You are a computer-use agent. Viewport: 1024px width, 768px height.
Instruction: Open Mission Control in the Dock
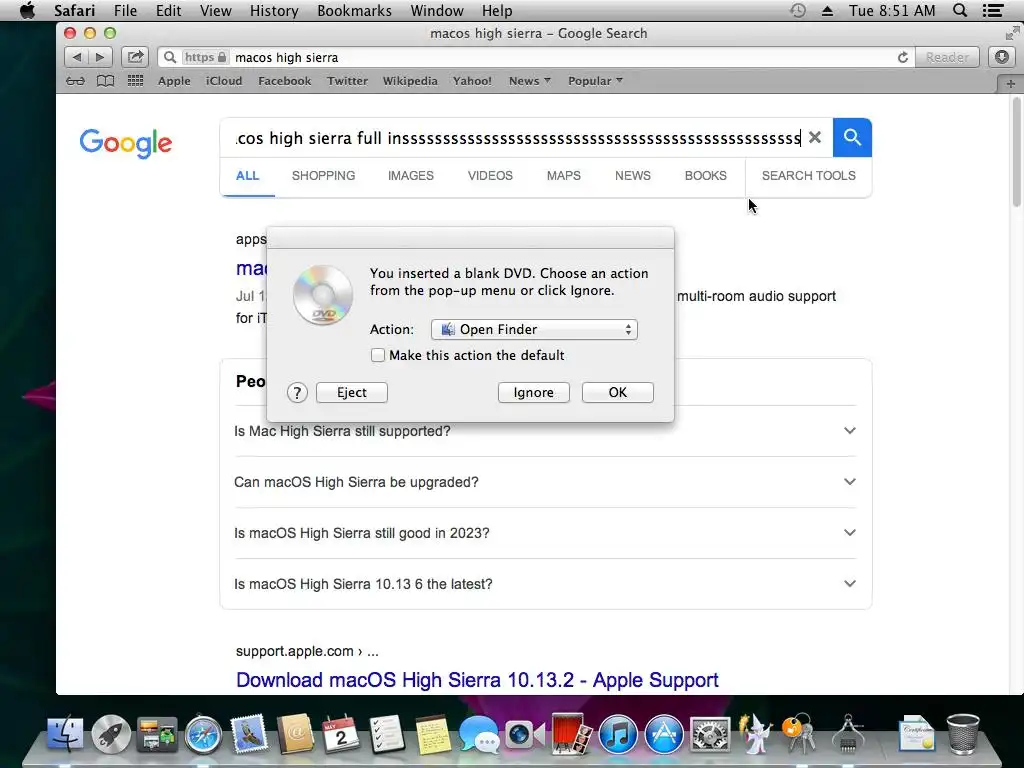click(157, 733)
